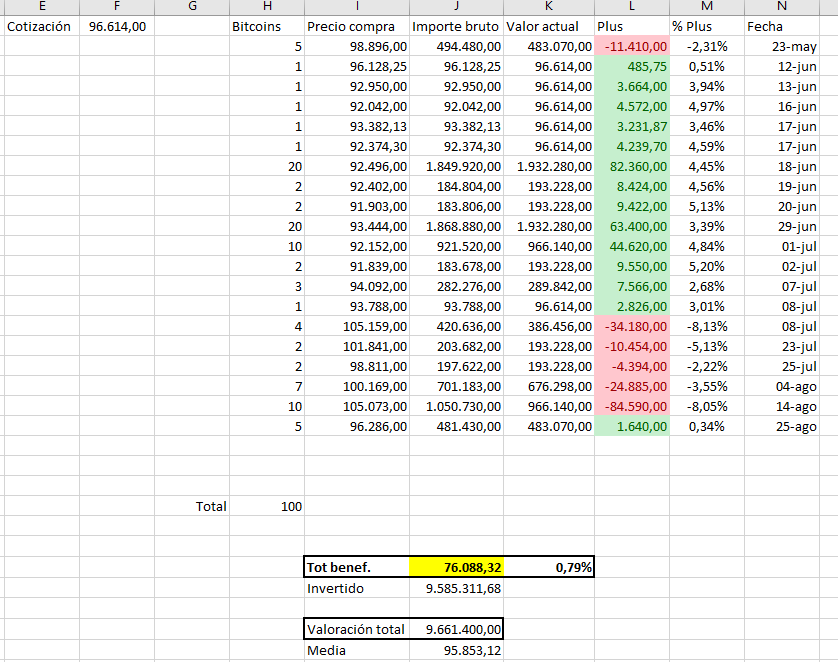Screen dimensions: 838x662
Task: Click the Total label cell
Action: [192, 507]
